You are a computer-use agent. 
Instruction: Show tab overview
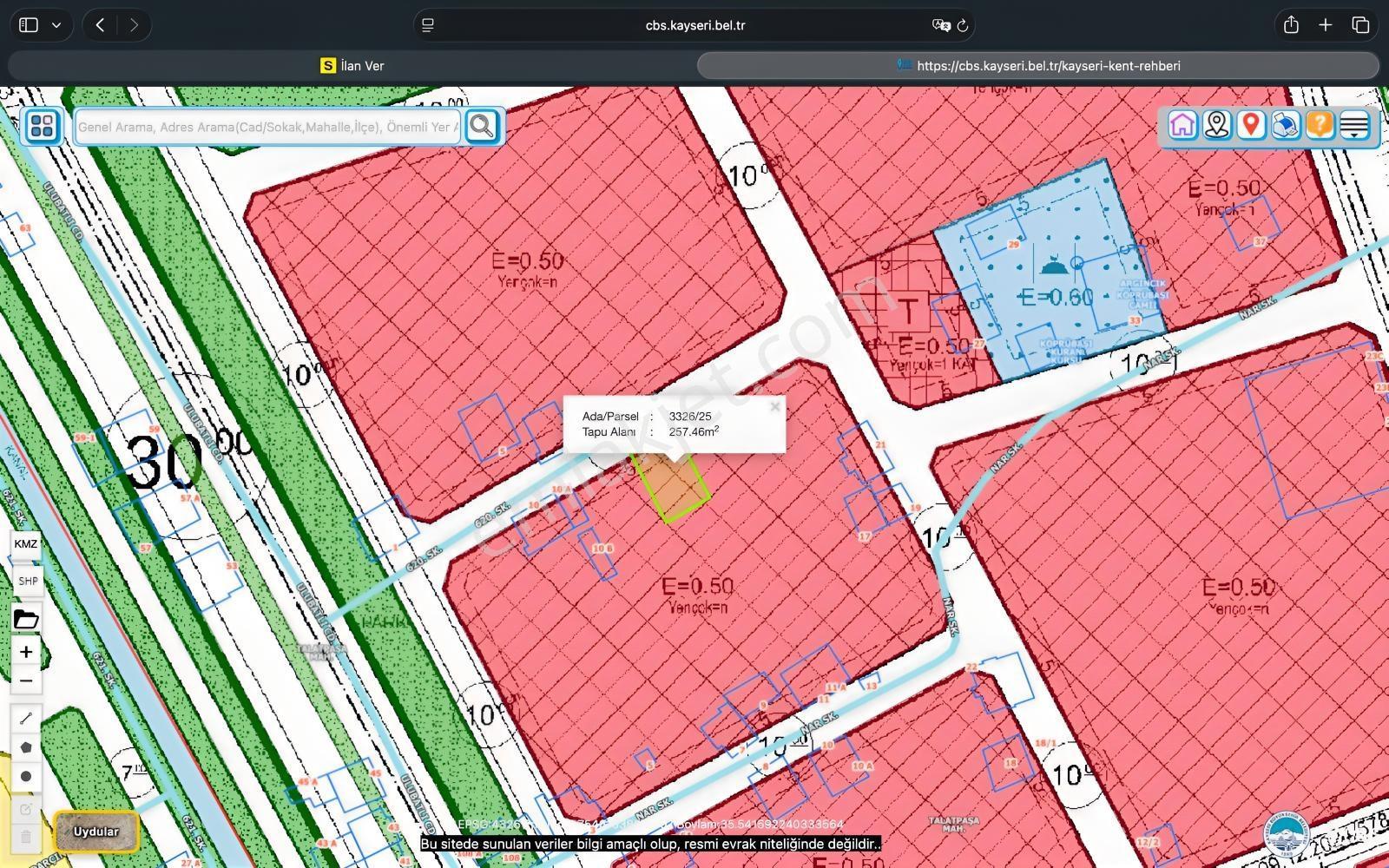point(1360,25)
